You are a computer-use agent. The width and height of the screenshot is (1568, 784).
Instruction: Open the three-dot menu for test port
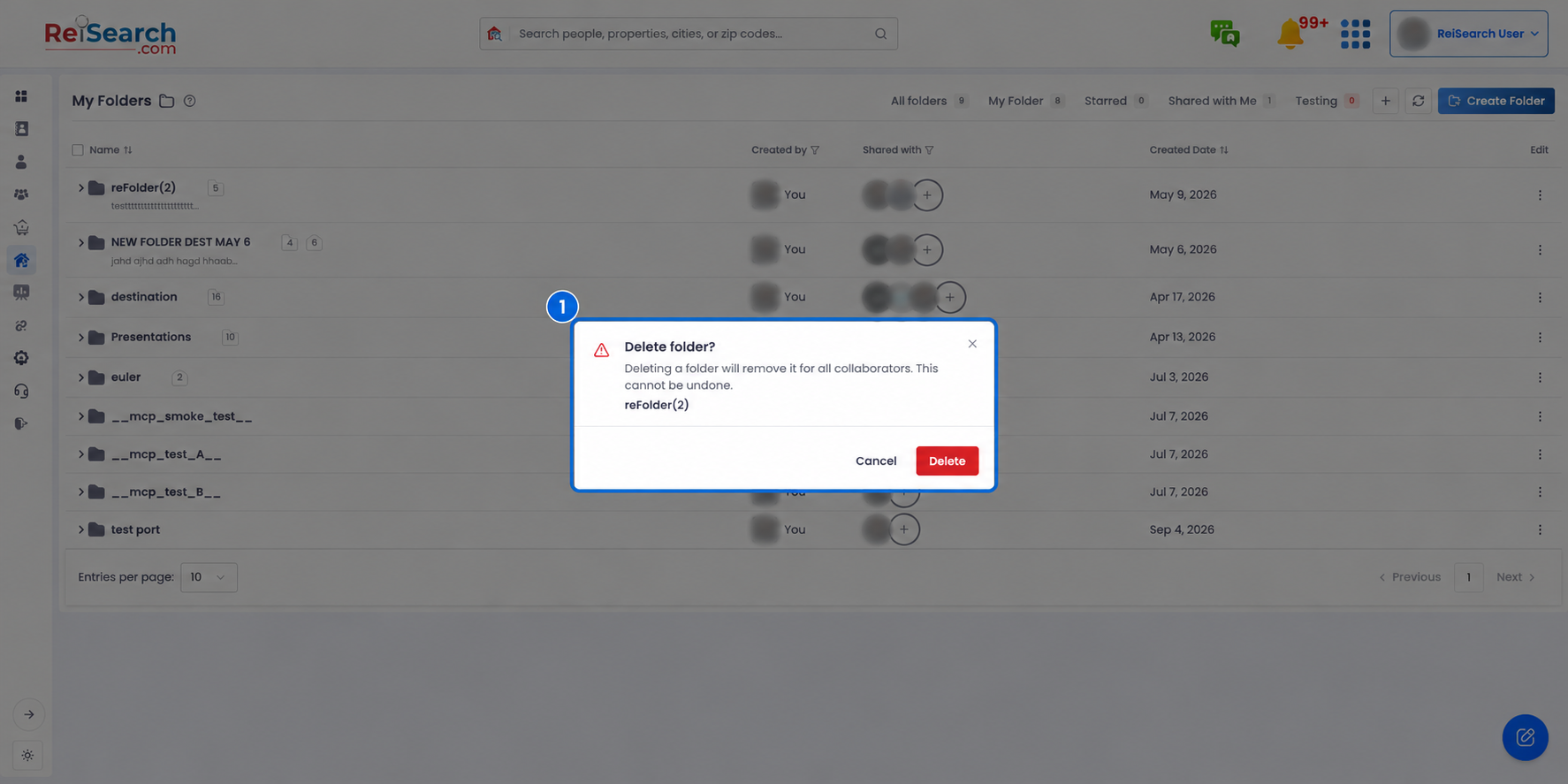point(1539,530)
